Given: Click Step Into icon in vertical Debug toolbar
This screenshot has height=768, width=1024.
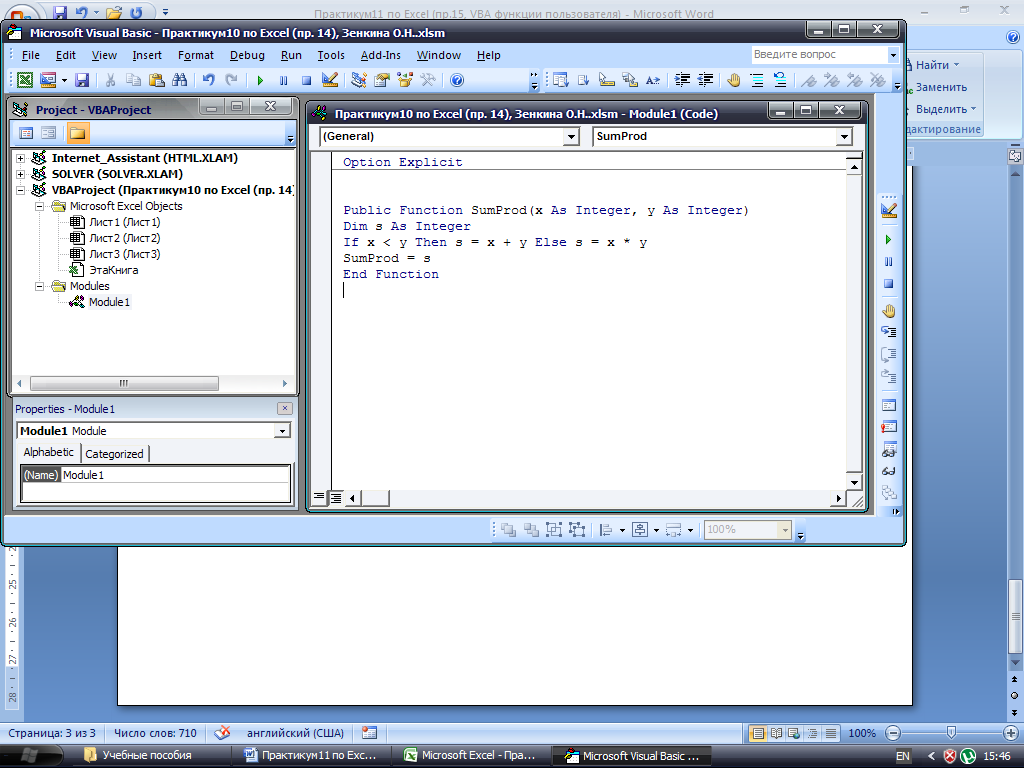Looking at the screenshot, I should (x=889, y=332).
